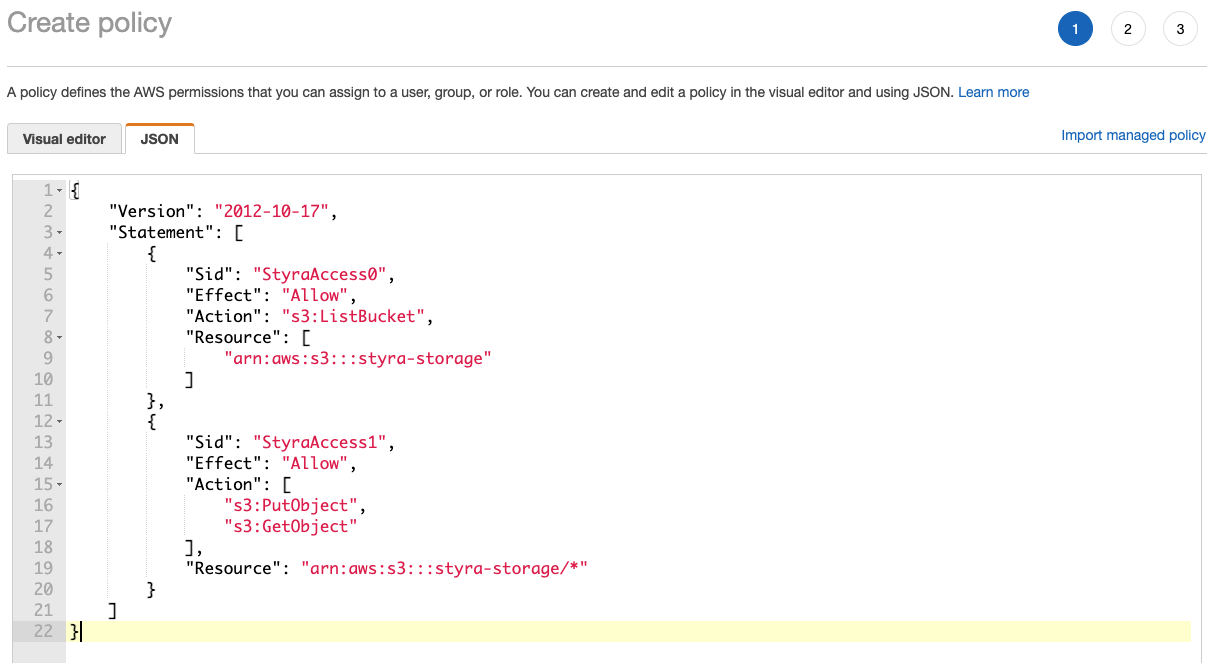The image size is (1209, 663).
Task: Click the "s3:GetObject" action
Action: (289, 526)
